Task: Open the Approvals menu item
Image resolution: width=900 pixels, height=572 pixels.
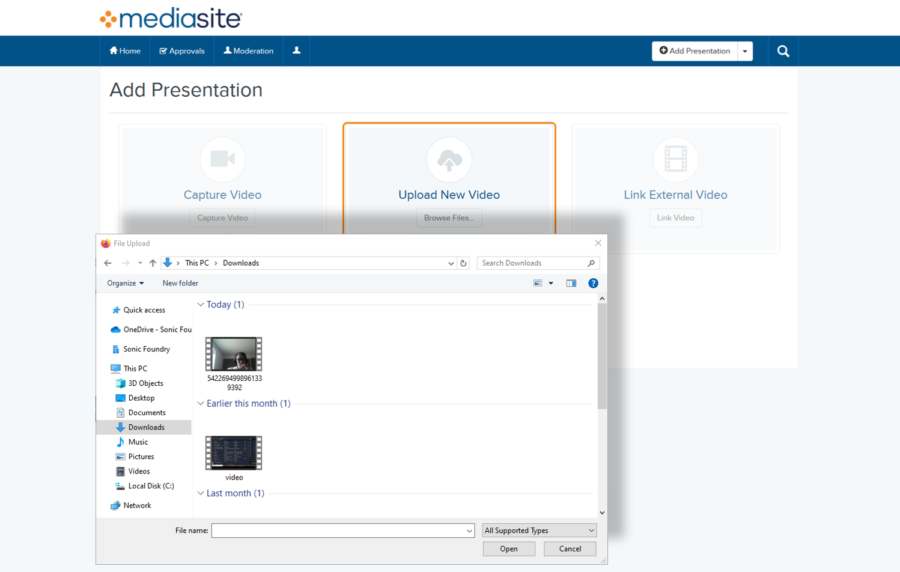Action: (182, 50)
